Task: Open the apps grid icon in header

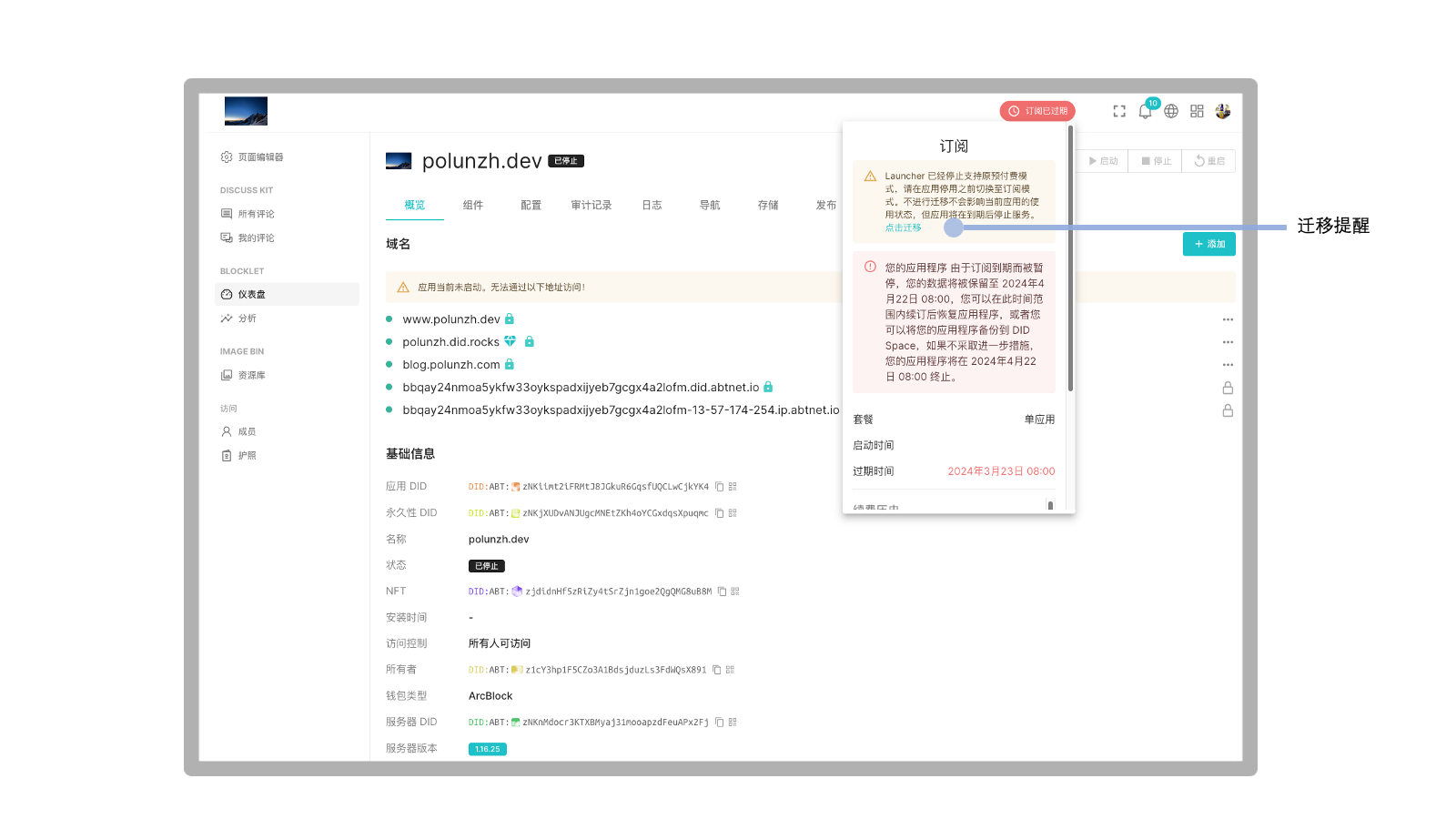Action: tap(1197, 110)
